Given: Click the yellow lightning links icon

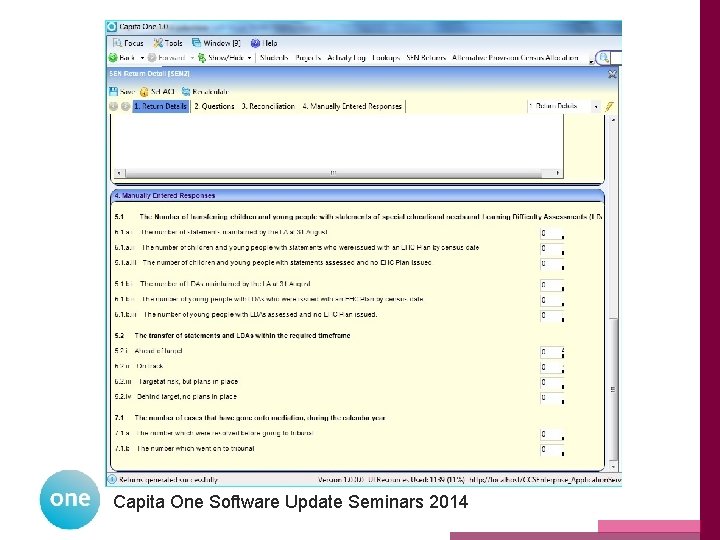Looking at the screenshot, I should click(x=609, y=107).
